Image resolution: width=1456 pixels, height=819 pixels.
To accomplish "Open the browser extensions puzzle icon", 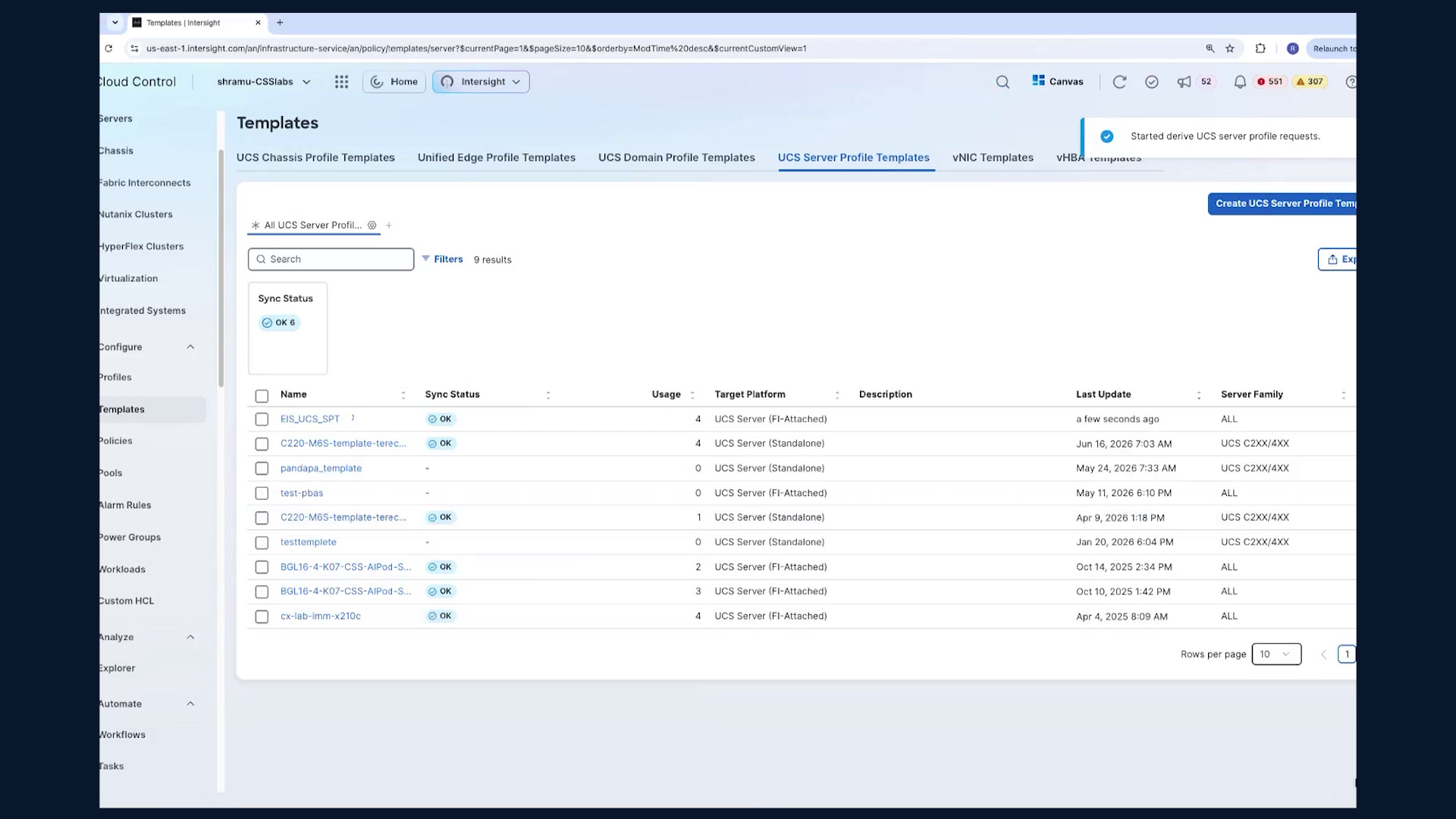I will coord(1260,49).
